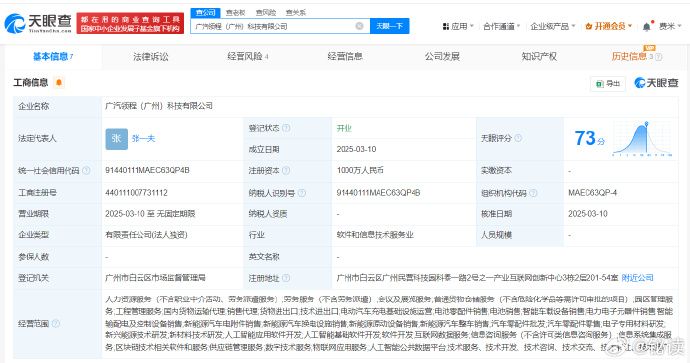Switch to 查公司 search tab
The height and width of the screenshot is (363, 690).
coord(206,13)
